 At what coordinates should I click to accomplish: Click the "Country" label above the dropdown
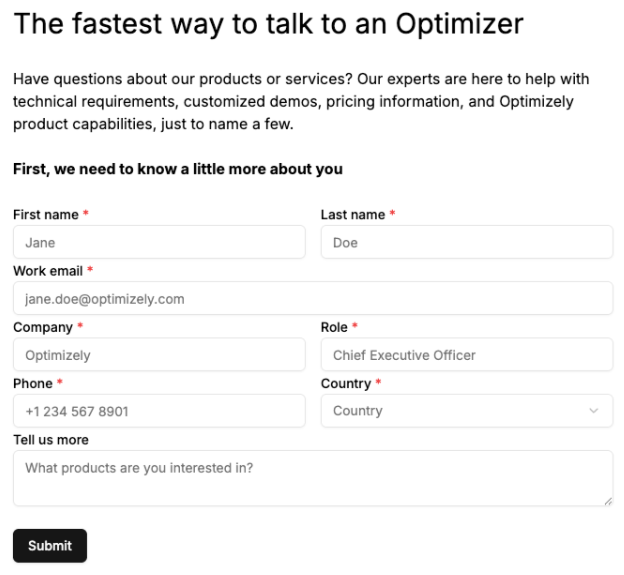[x=345, y=383]
